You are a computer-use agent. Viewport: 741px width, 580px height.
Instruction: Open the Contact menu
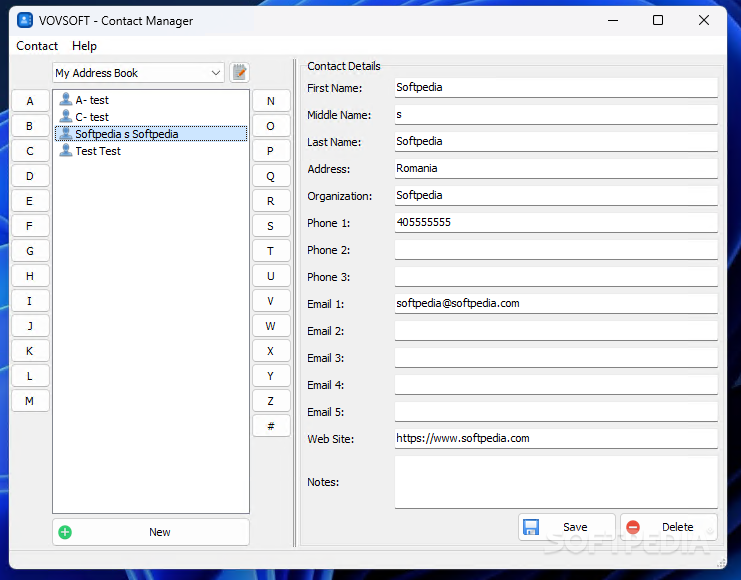point(37,46)
